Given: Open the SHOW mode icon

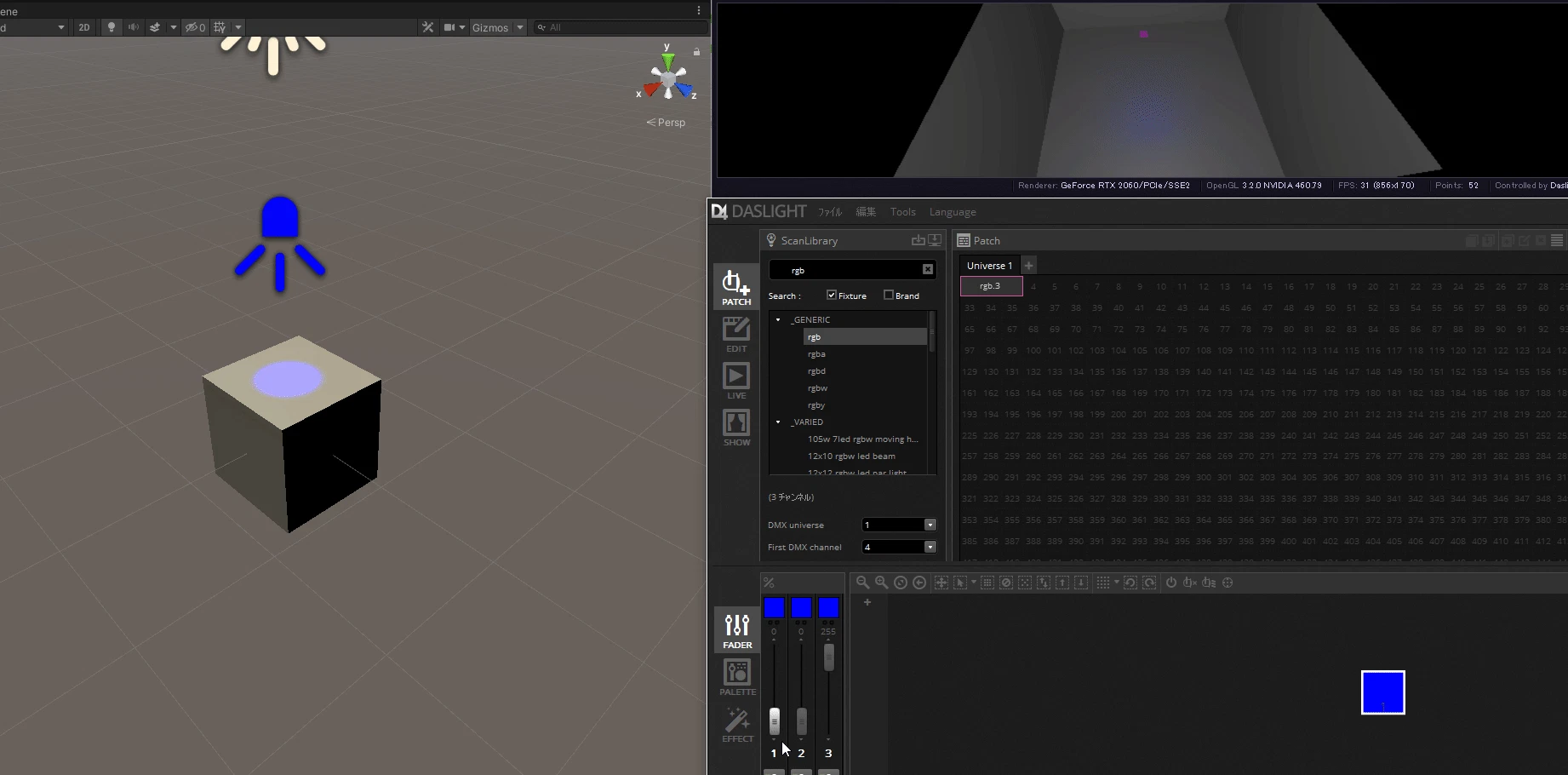Looking at the screenshot, I should [x=736, y=428].
